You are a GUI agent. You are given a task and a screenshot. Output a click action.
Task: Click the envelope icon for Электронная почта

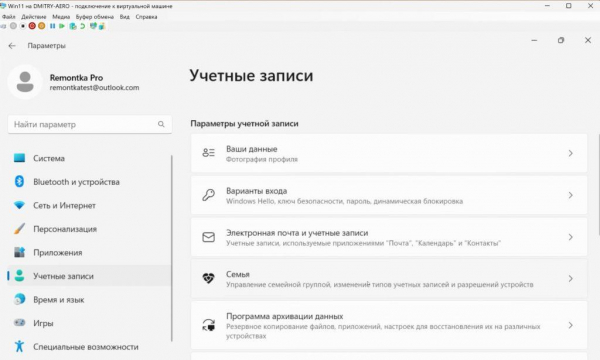pyautogui.click(x=209, y=237)
